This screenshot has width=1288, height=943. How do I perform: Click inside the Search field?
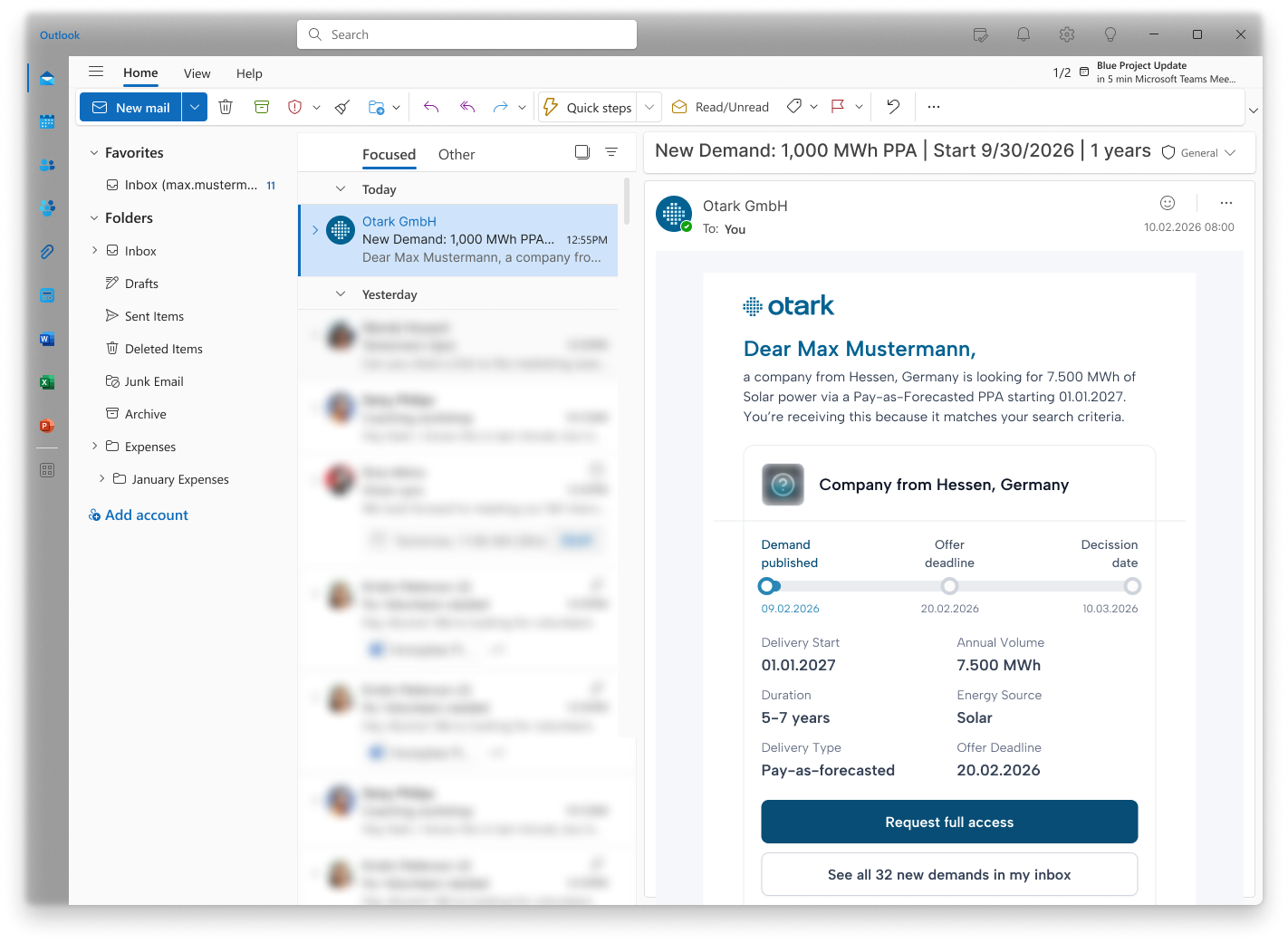click(x=466, y=34)
